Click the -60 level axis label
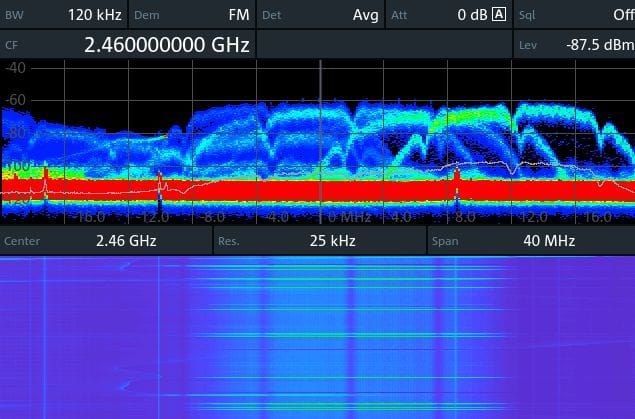 coord(16,100)
